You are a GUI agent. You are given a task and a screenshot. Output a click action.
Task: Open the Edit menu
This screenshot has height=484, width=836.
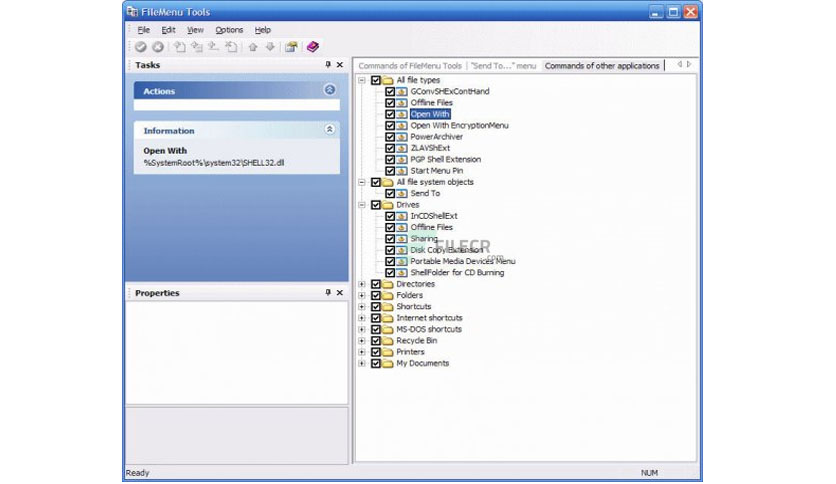coord(168,30)
